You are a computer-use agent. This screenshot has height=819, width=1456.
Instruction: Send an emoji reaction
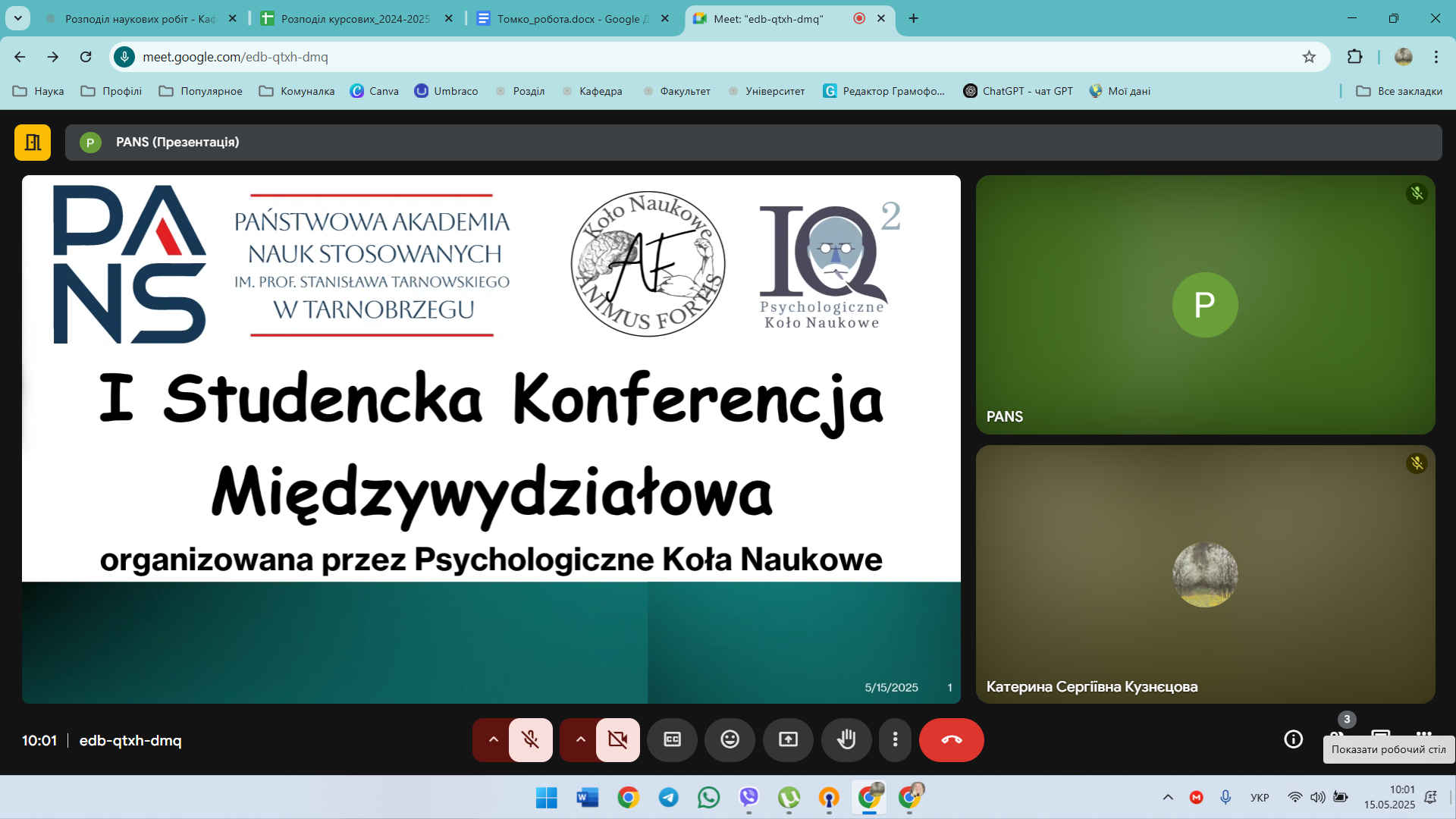click(730, 739)
